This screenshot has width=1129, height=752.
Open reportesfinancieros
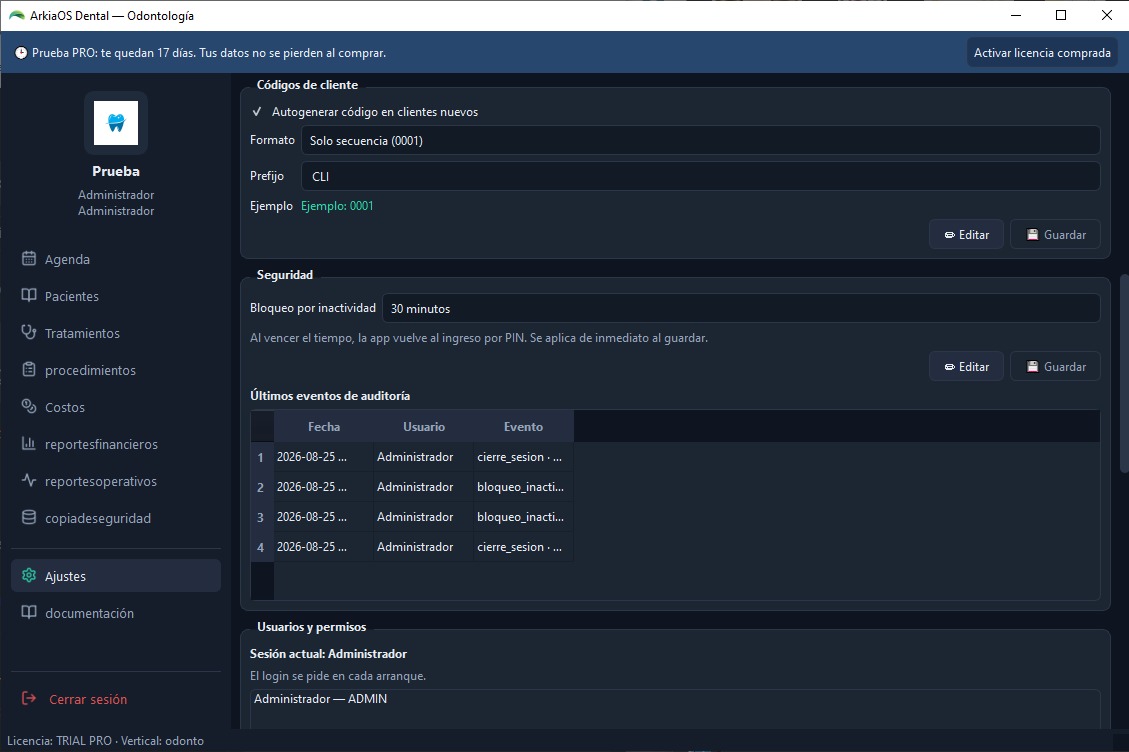tap(116, 444)
